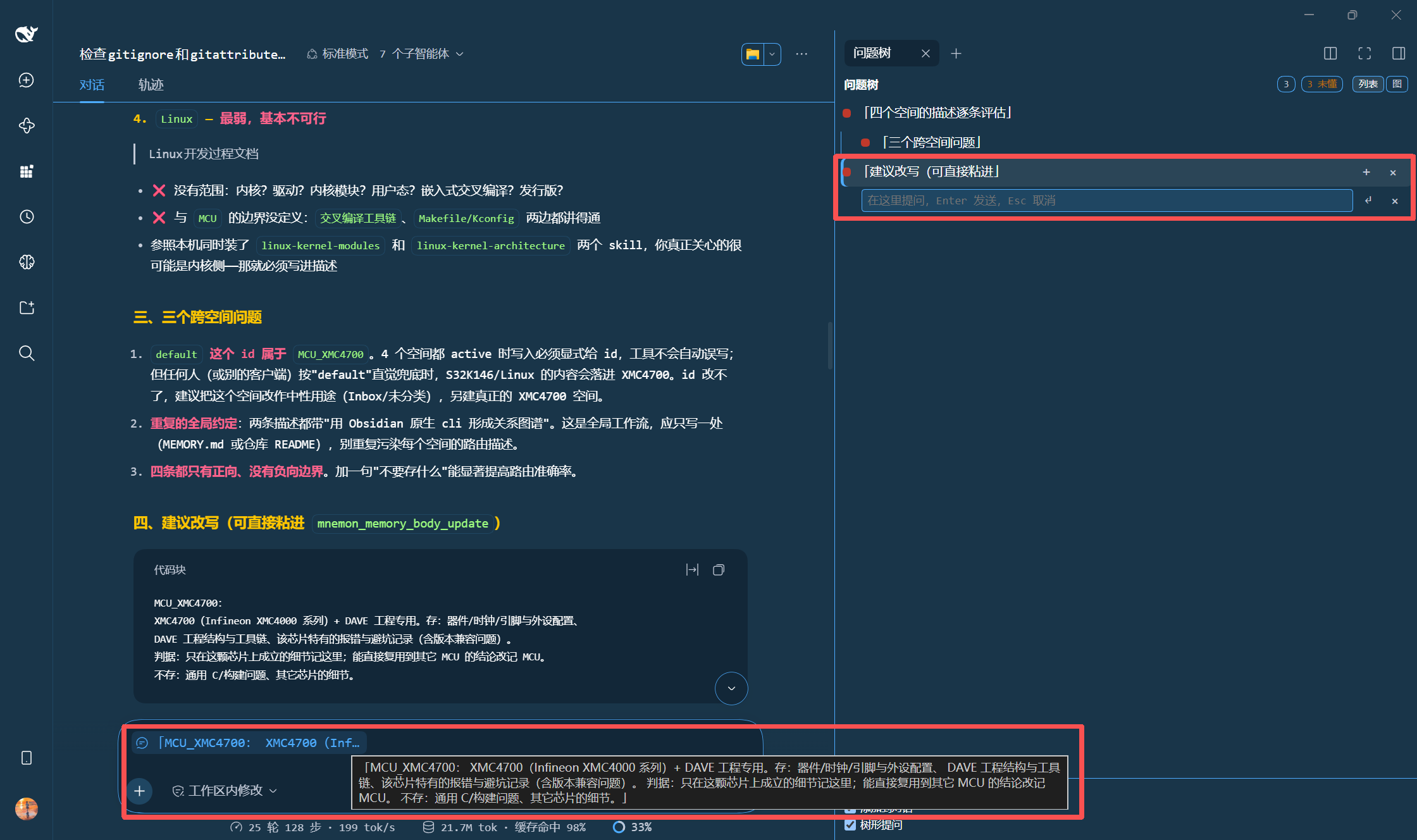Screen dimensions: 1417x840
Task: Click the count badge 3
Action: point(1286,84)
